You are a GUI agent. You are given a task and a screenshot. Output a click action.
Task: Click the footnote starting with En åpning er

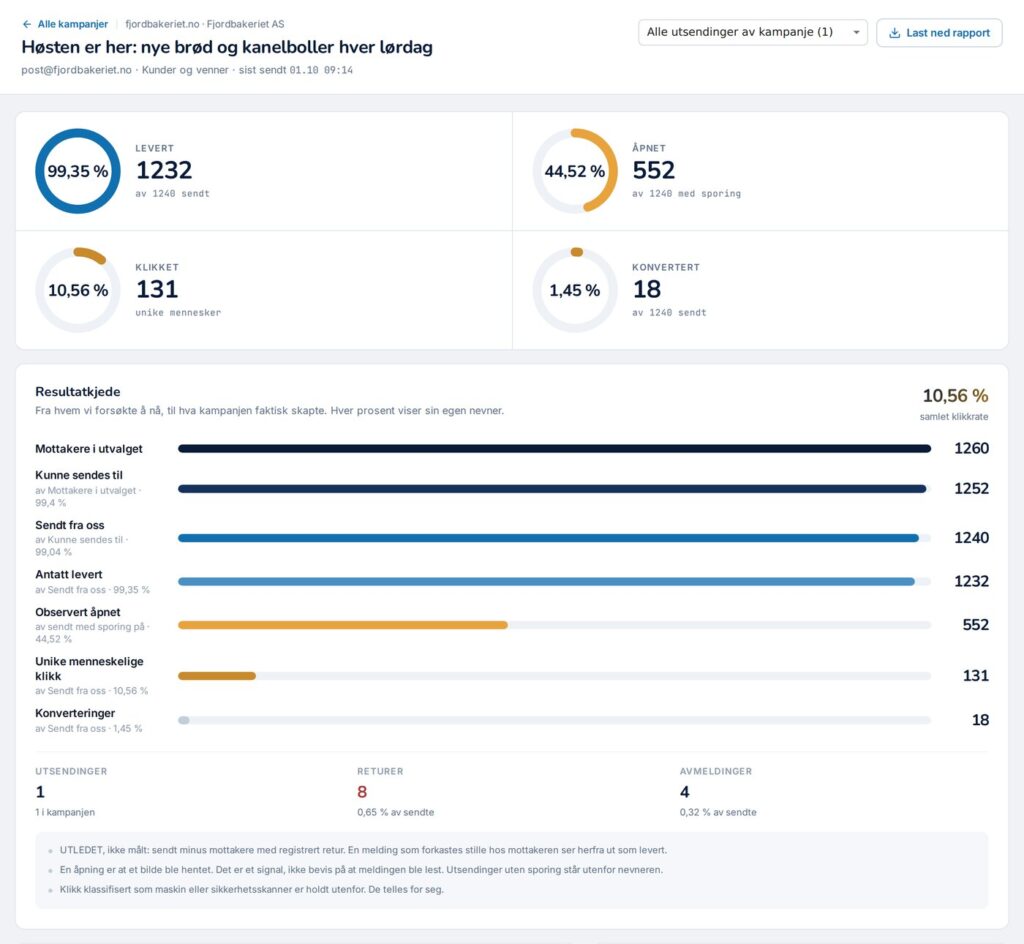coord(361,870)
